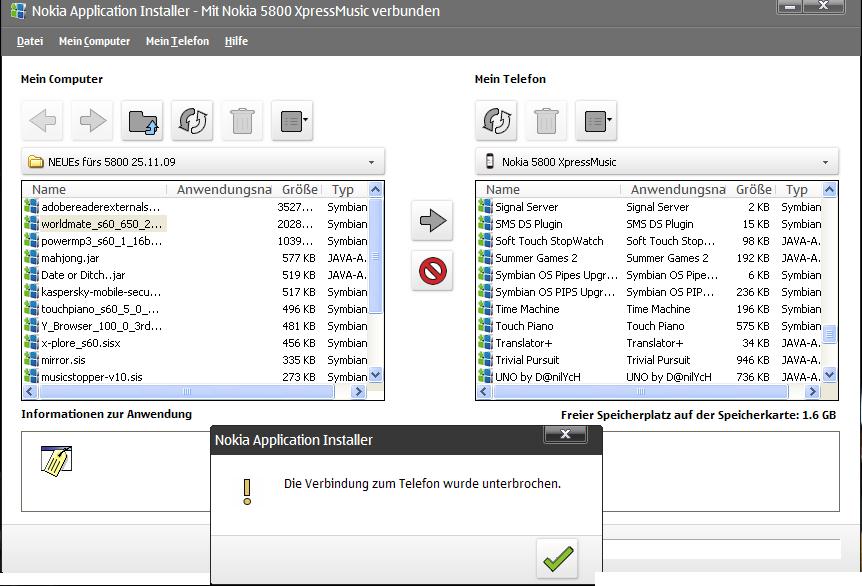Open the Mein Telefon menu

coord(178,41)
